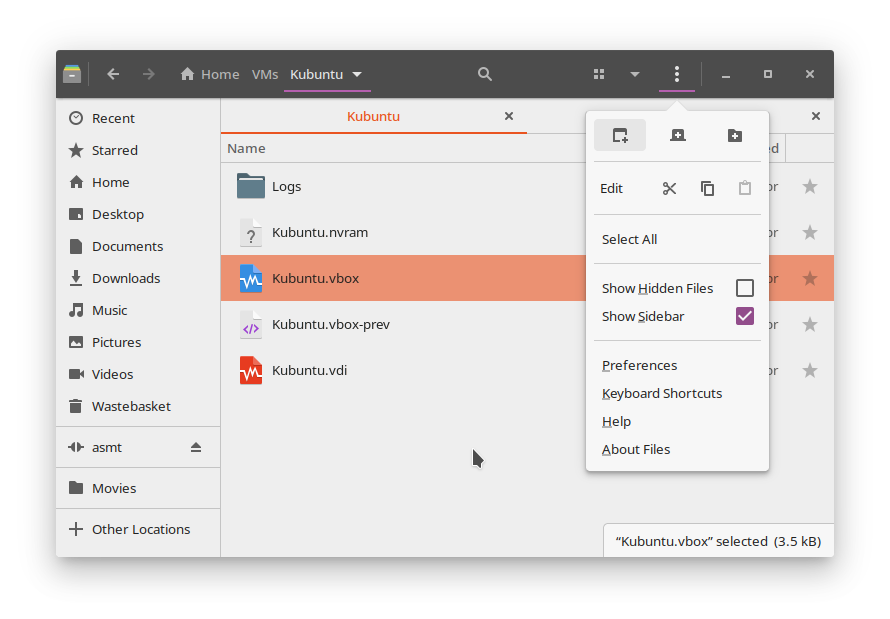Eject the asmt drive

click(x=196, y=447)
